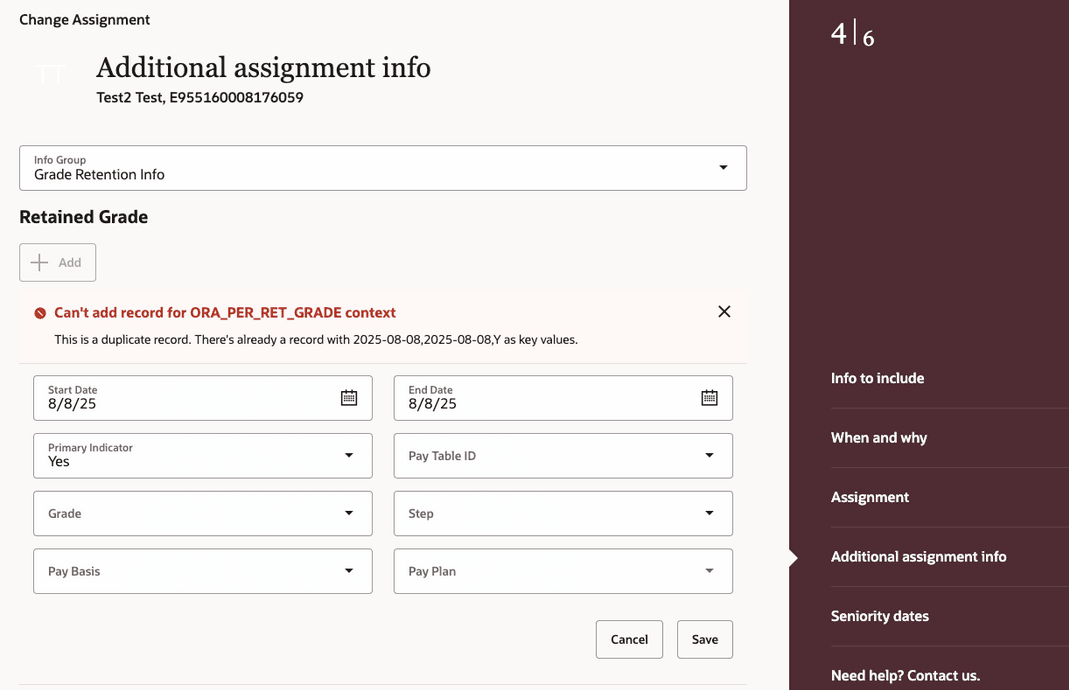Click the Need help? Contact us link

coord(905,675)
